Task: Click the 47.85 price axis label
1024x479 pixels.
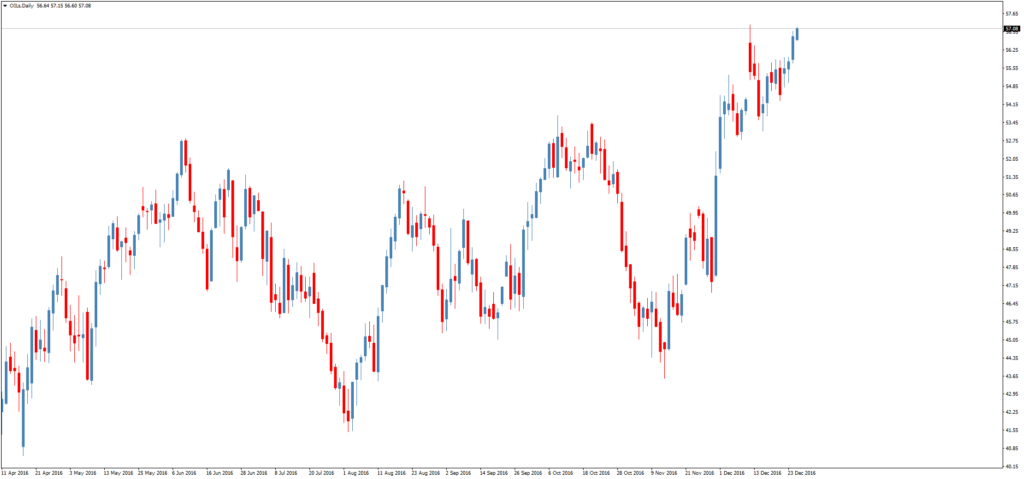Action: [1012, 267]
